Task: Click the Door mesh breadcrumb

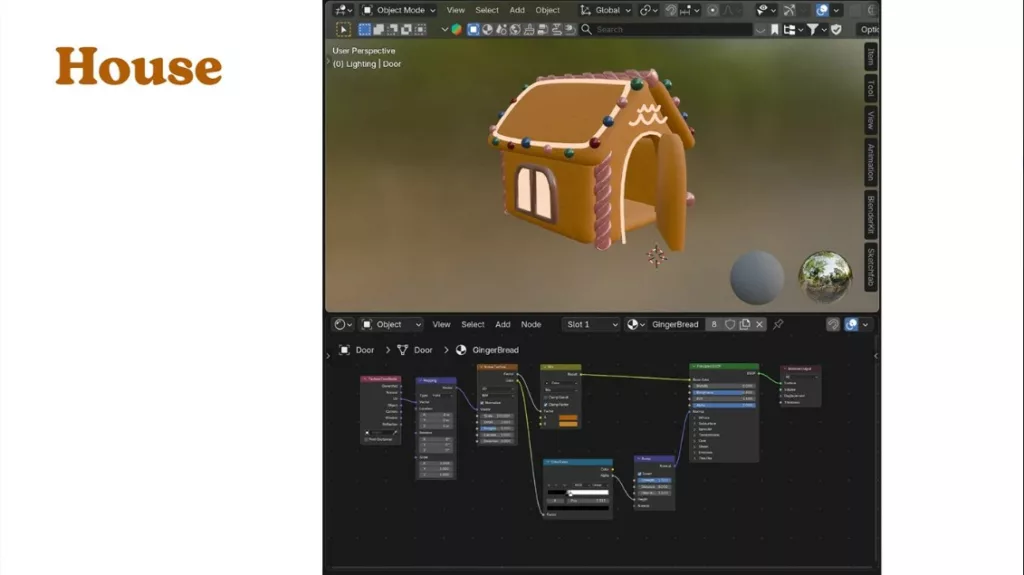Action: click(415, 350)
